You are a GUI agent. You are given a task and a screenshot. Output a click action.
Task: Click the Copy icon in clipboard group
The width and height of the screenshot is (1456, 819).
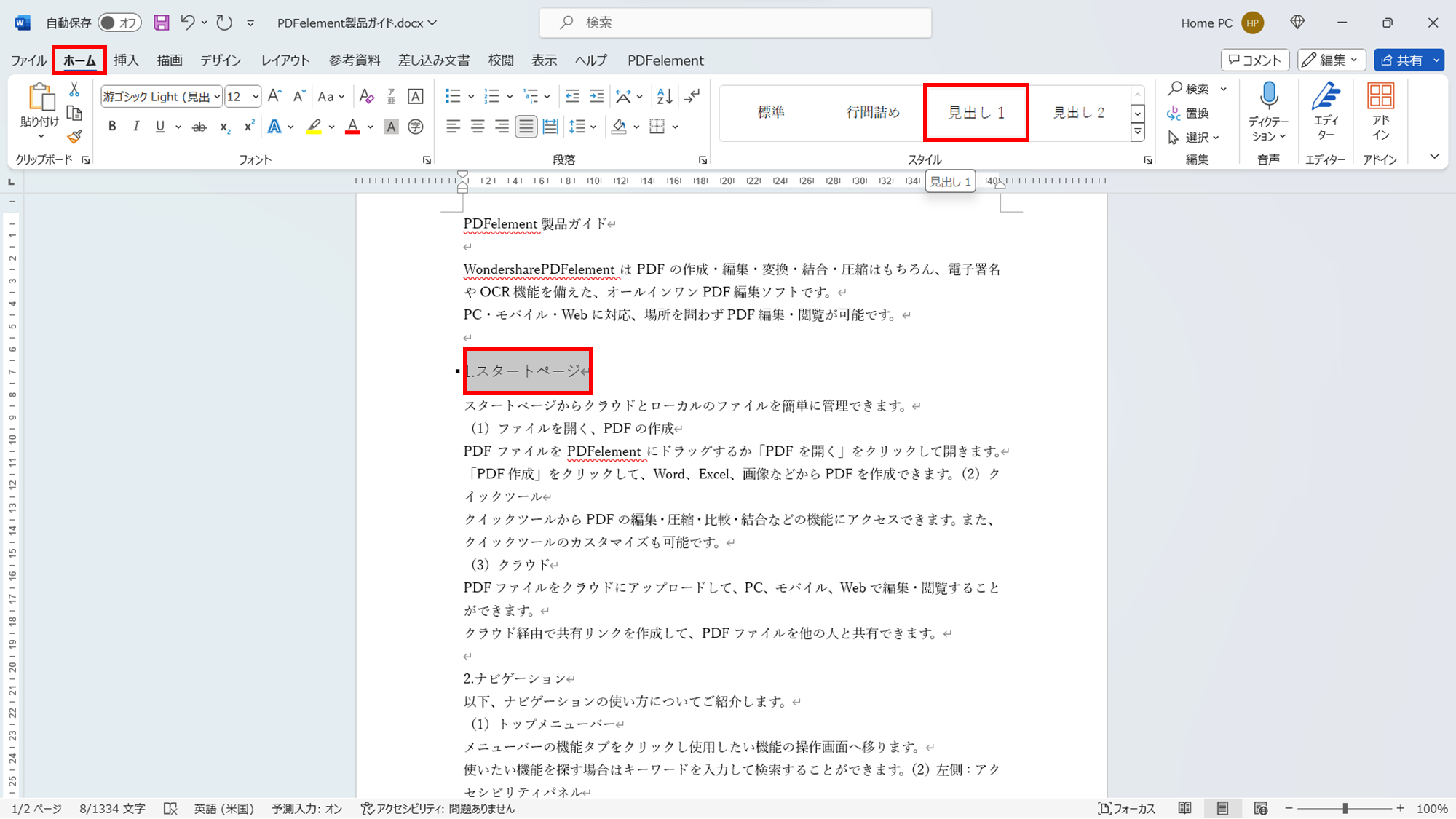[x=74, y=114]
